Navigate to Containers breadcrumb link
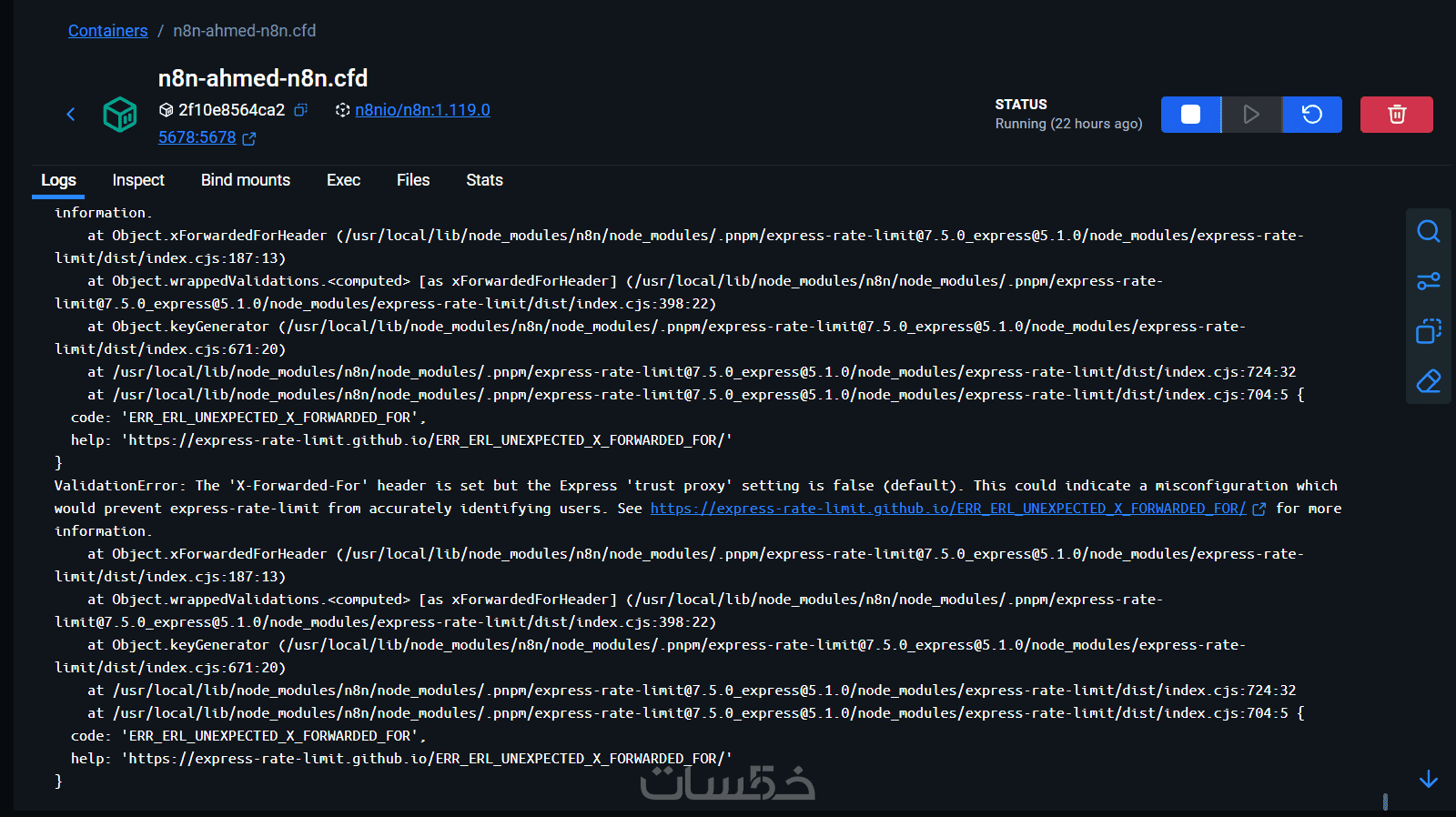This screenshot has width=1456, height=817. 107,31
